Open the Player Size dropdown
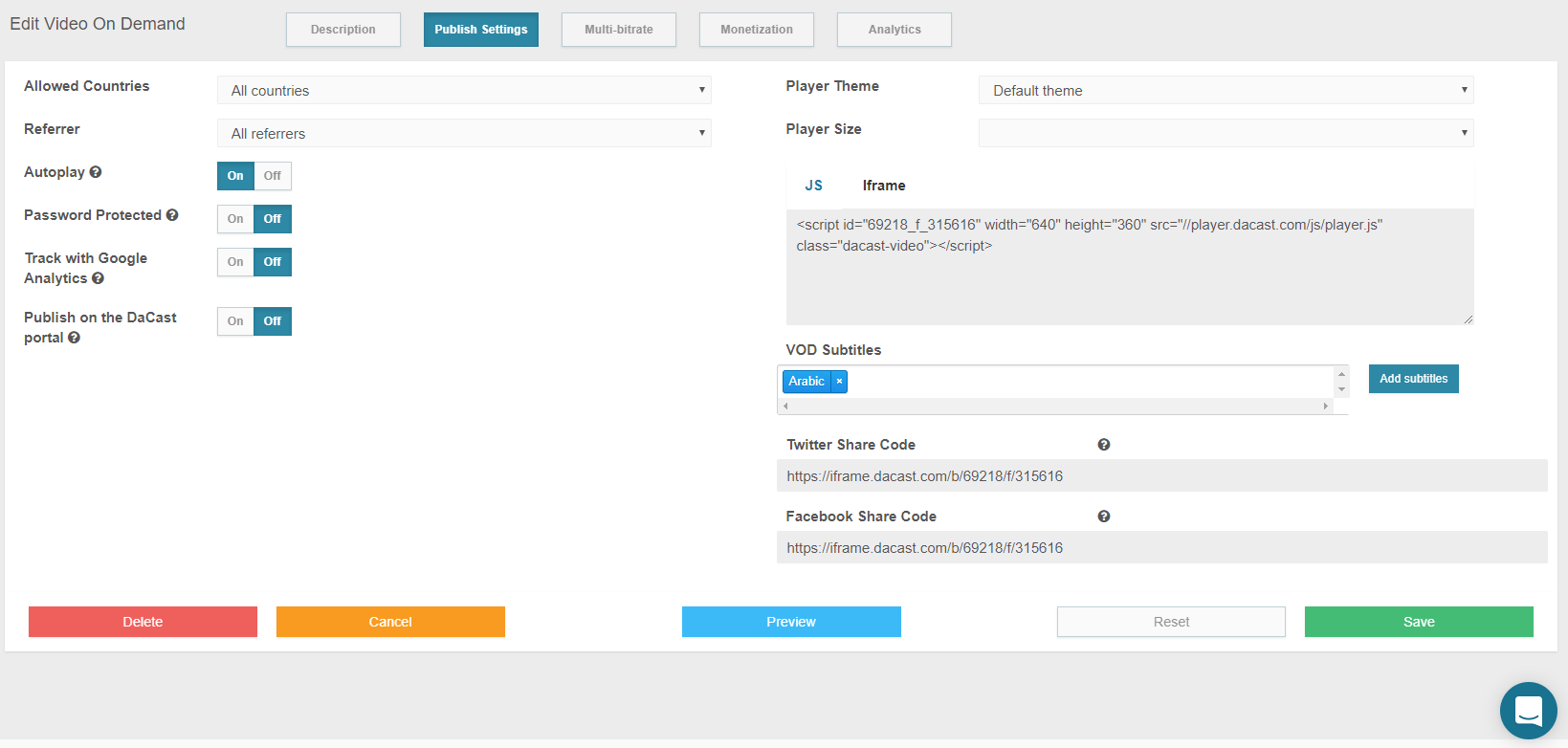Viewport: 1568px width, 748px height. pyautogui.click(x=1226, y=133)
